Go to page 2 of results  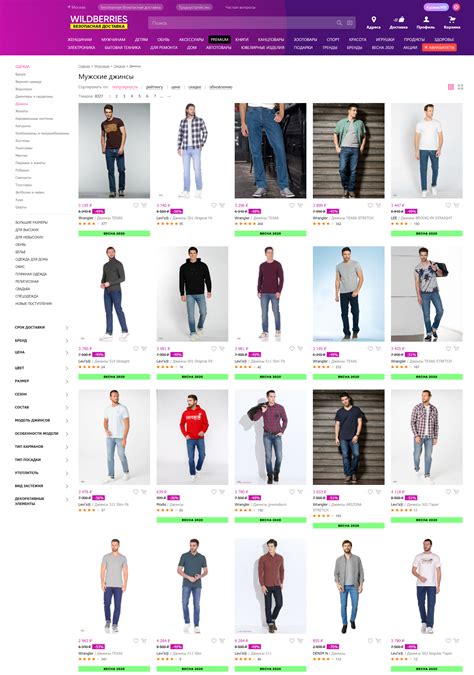116,96
